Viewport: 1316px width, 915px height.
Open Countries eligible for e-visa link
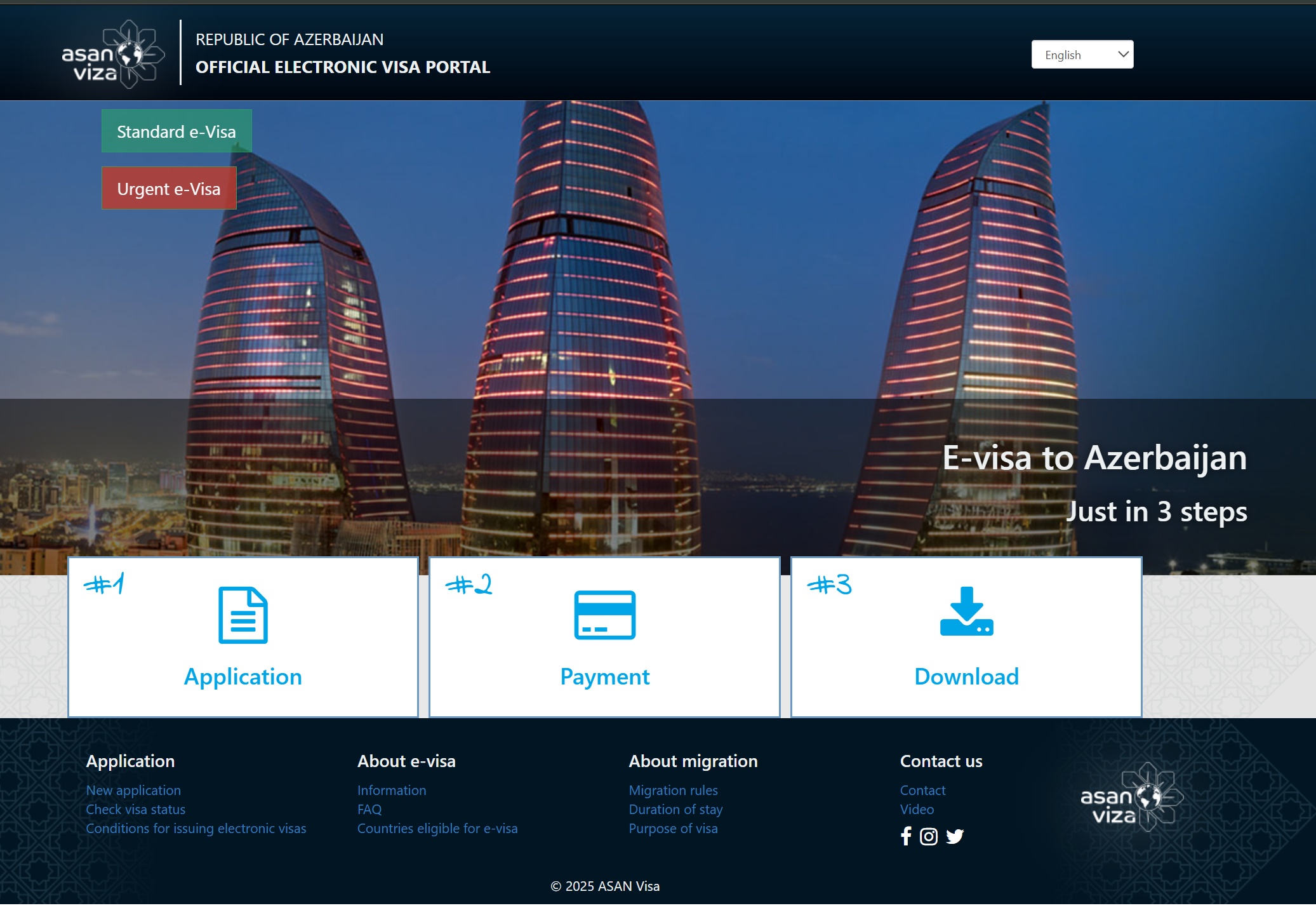pyautogui.click(x=437, y=829)
